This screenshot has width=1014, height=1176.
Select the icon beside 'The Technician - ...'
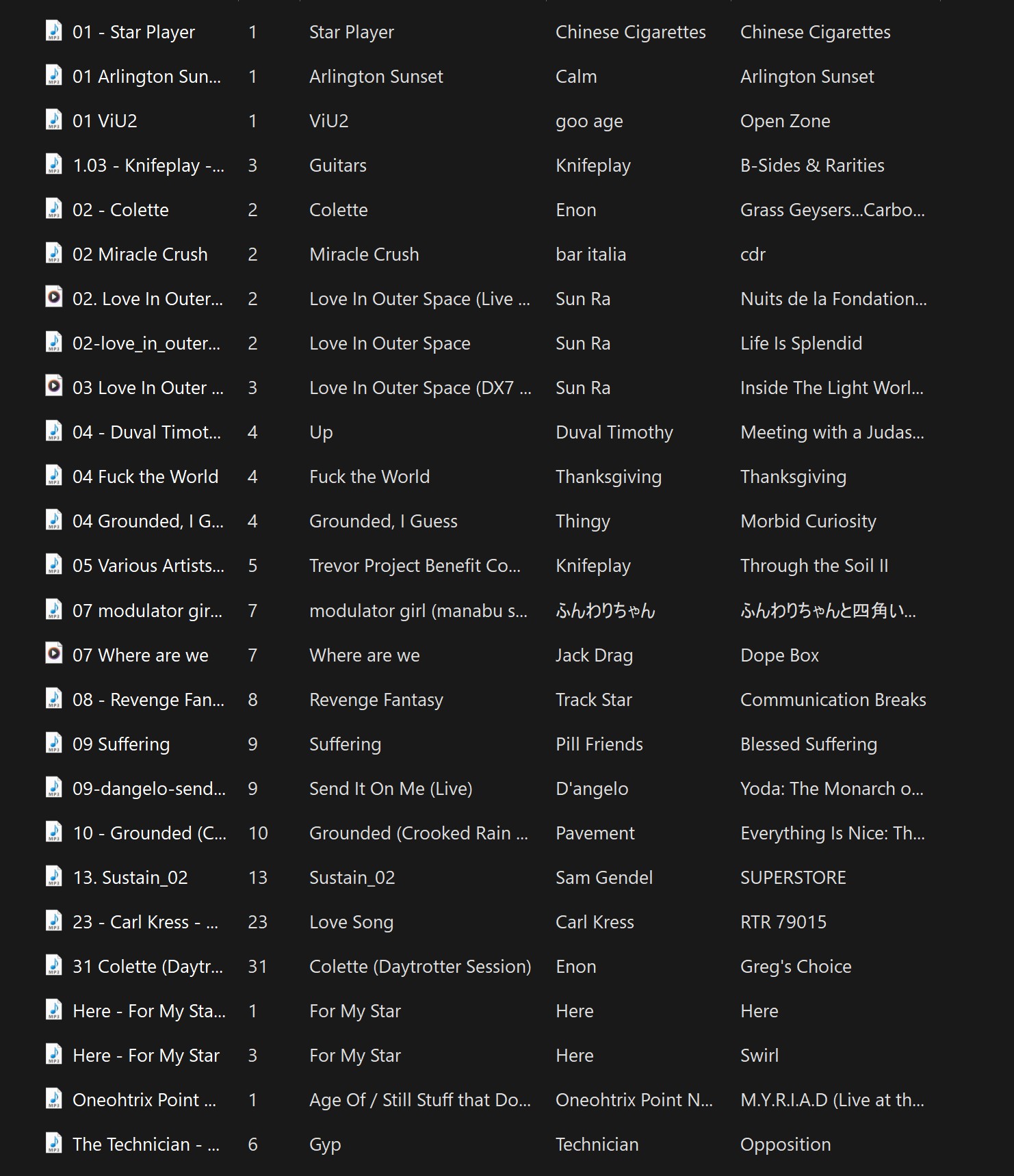coord(53,1143)
